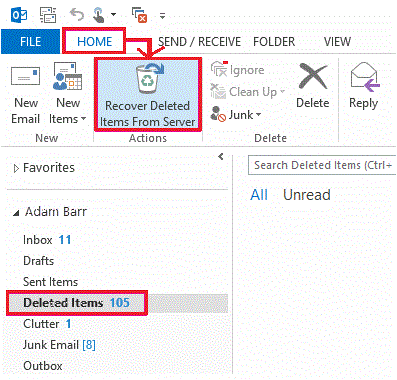
Task: Open the Clean Up dropdown
Action: (x=248, y=92)
